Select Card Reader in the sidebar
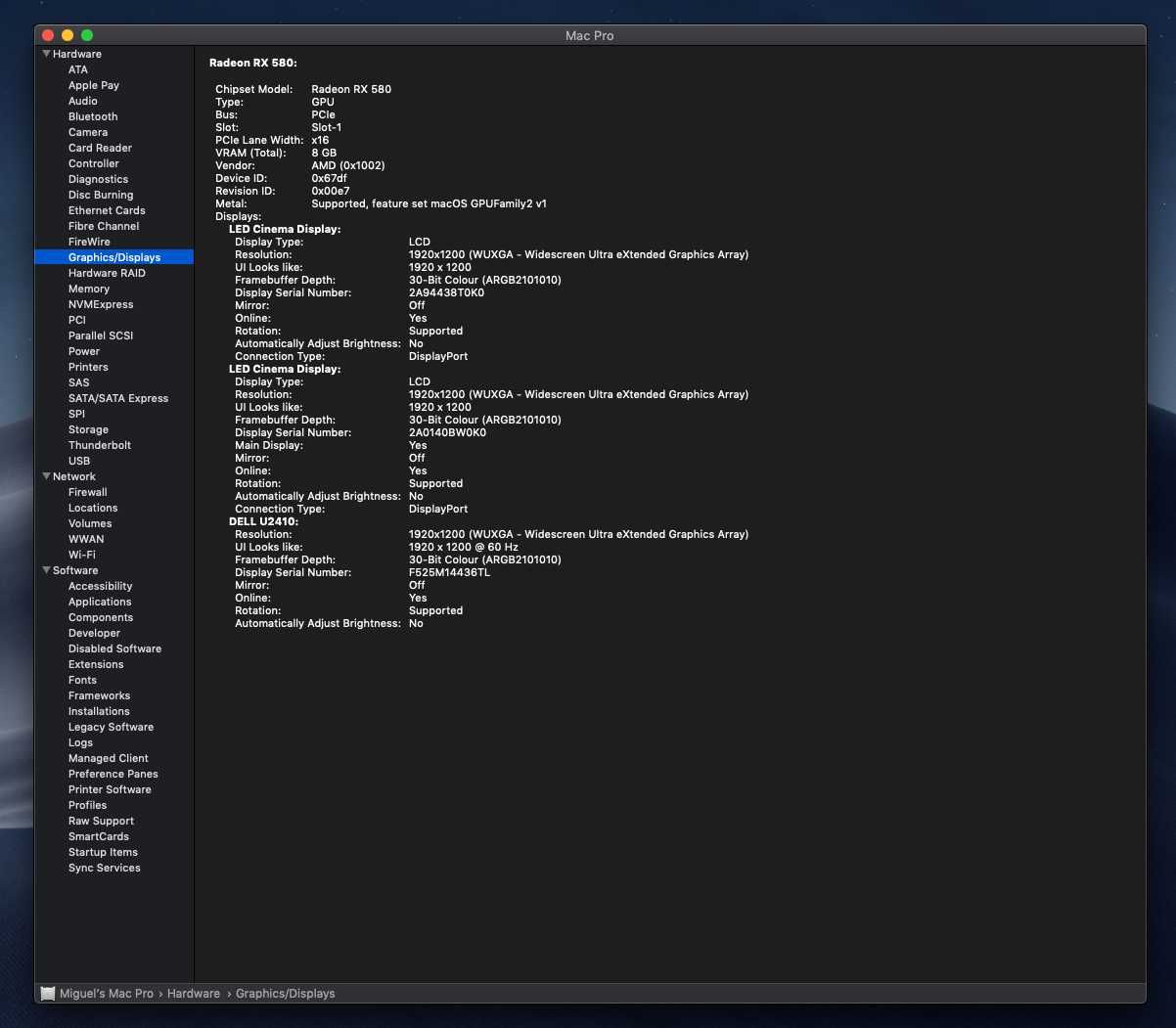 [x=100, y=148]
